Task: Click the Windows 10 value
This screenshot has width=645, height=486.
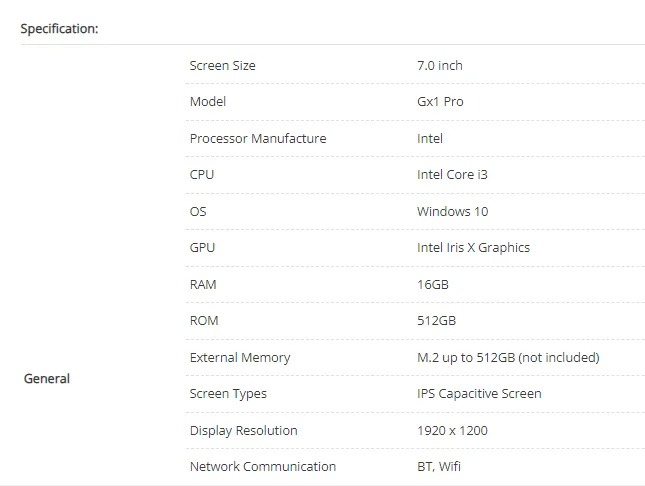Action: (x=452, y=212)
